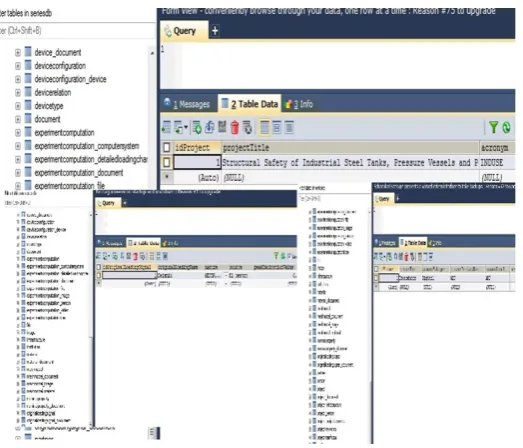Click red delete icon in bottom-right window toolbar
The image size is (523, 448).
click(406, 257)
